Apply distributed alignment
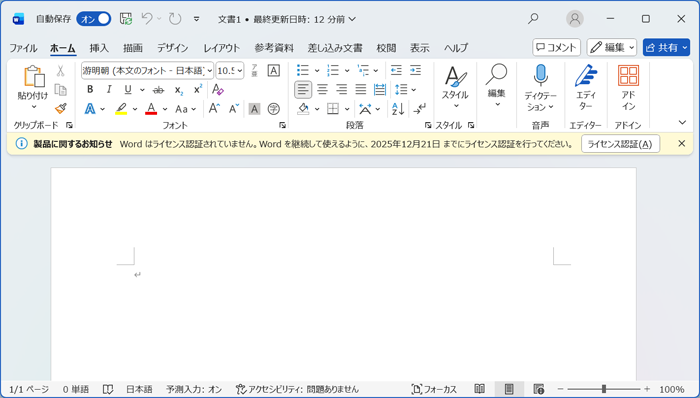The height and width of the screenshot is (398, 700). (379, 90)
